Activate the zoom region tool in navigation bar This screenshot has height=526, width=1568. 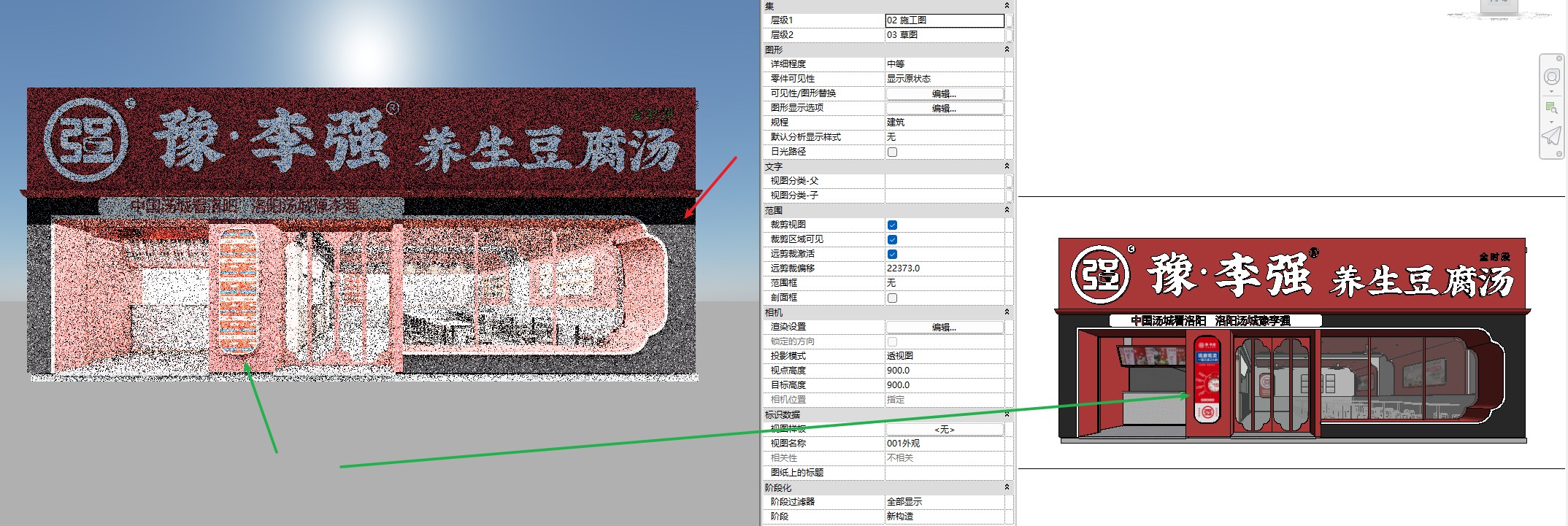click(1551, 107)
